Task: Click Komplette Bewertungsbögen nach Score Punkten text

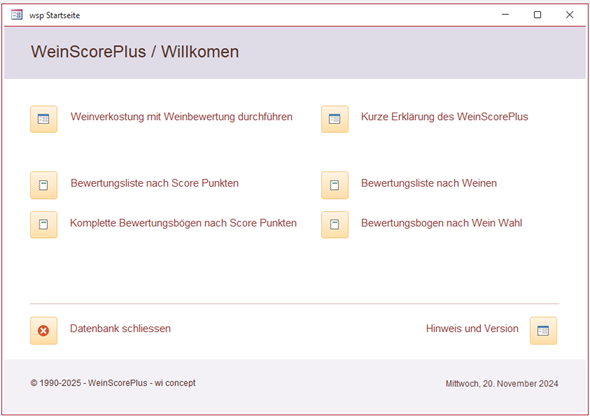Action: (x=183, y=223)
